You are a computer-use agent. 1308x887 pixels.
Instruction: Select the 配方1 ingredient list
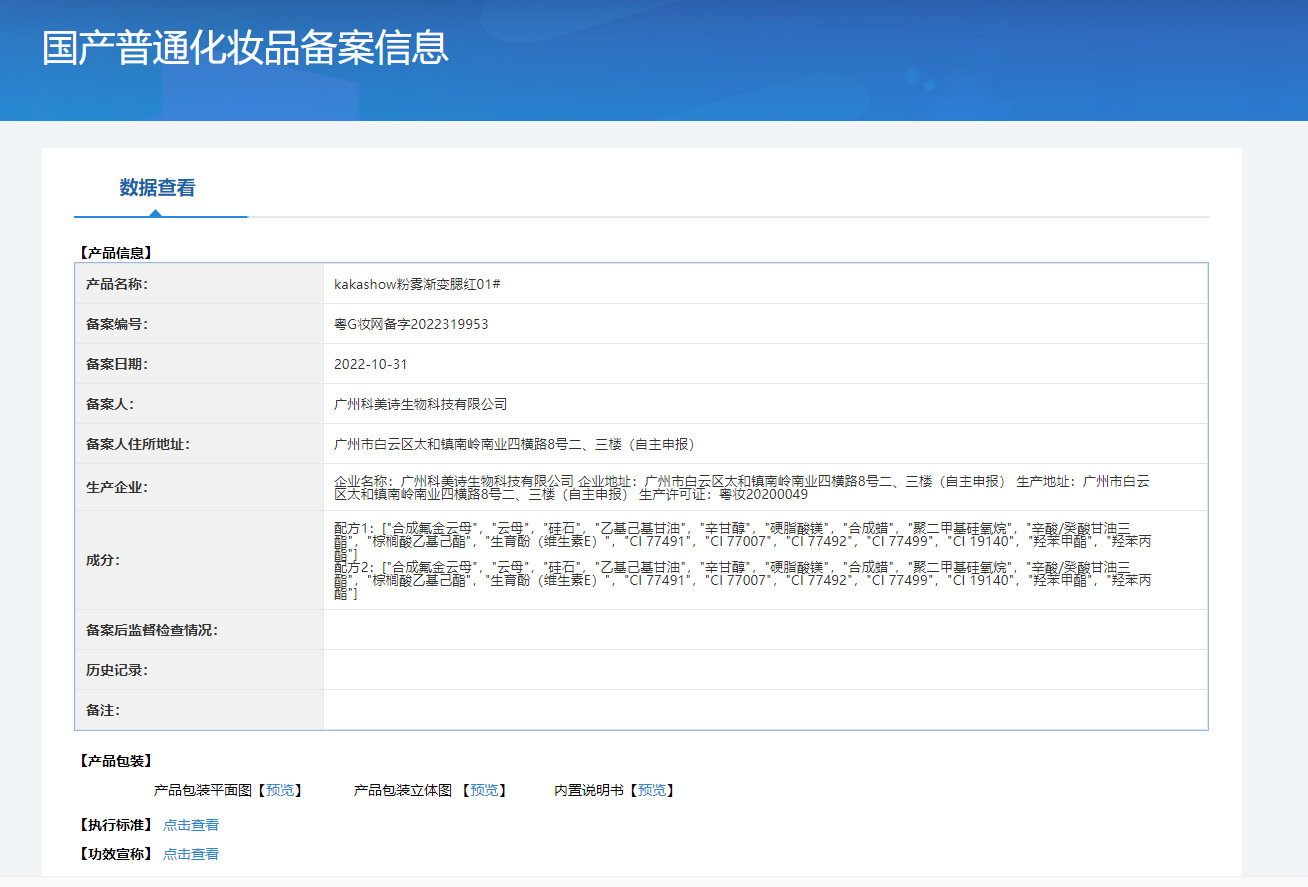tap(742, 540)
